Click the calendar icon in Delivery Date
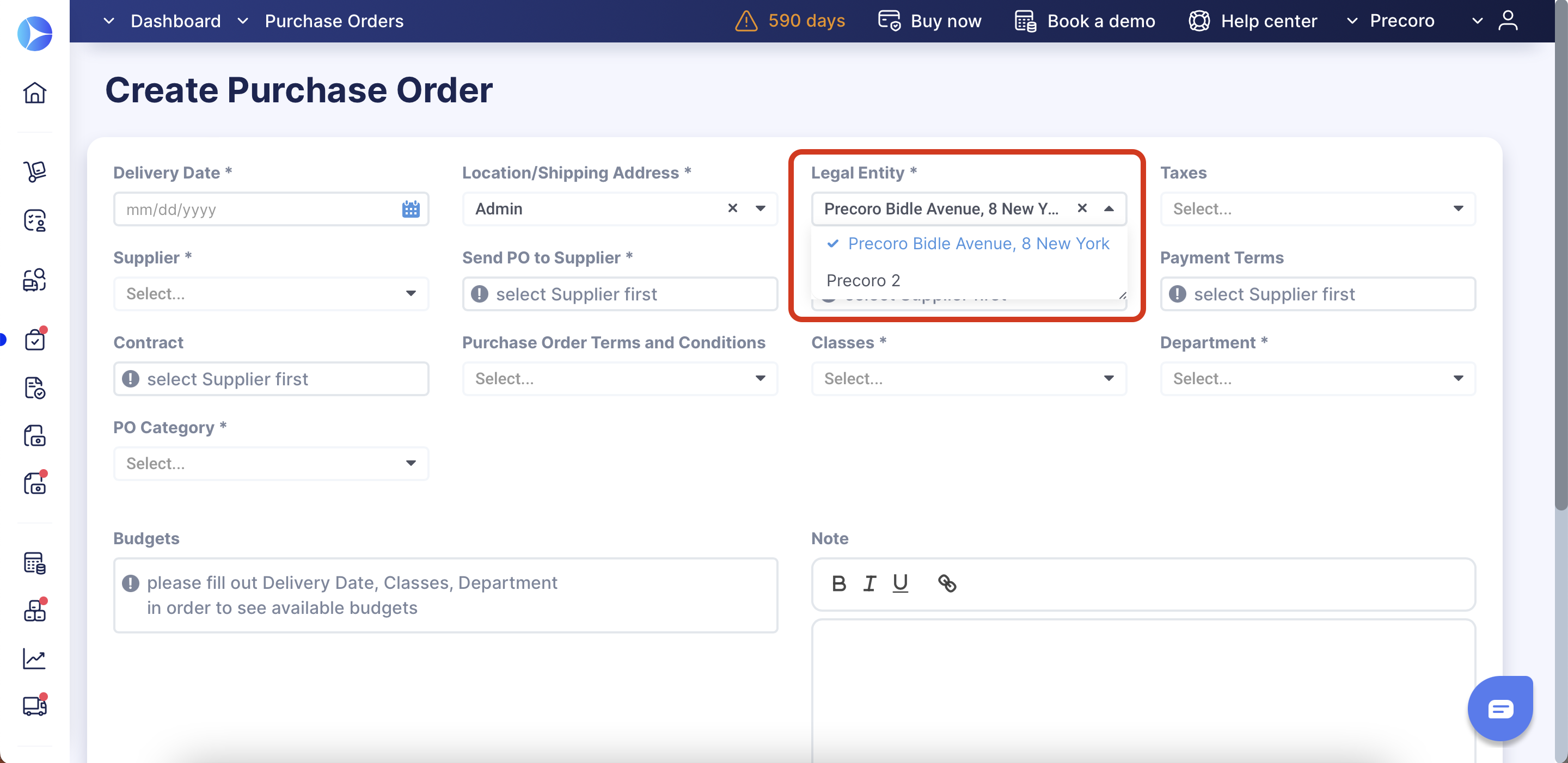Image resolution: width=1568 pixels, height=763 pixels. (x=411, y=208)
